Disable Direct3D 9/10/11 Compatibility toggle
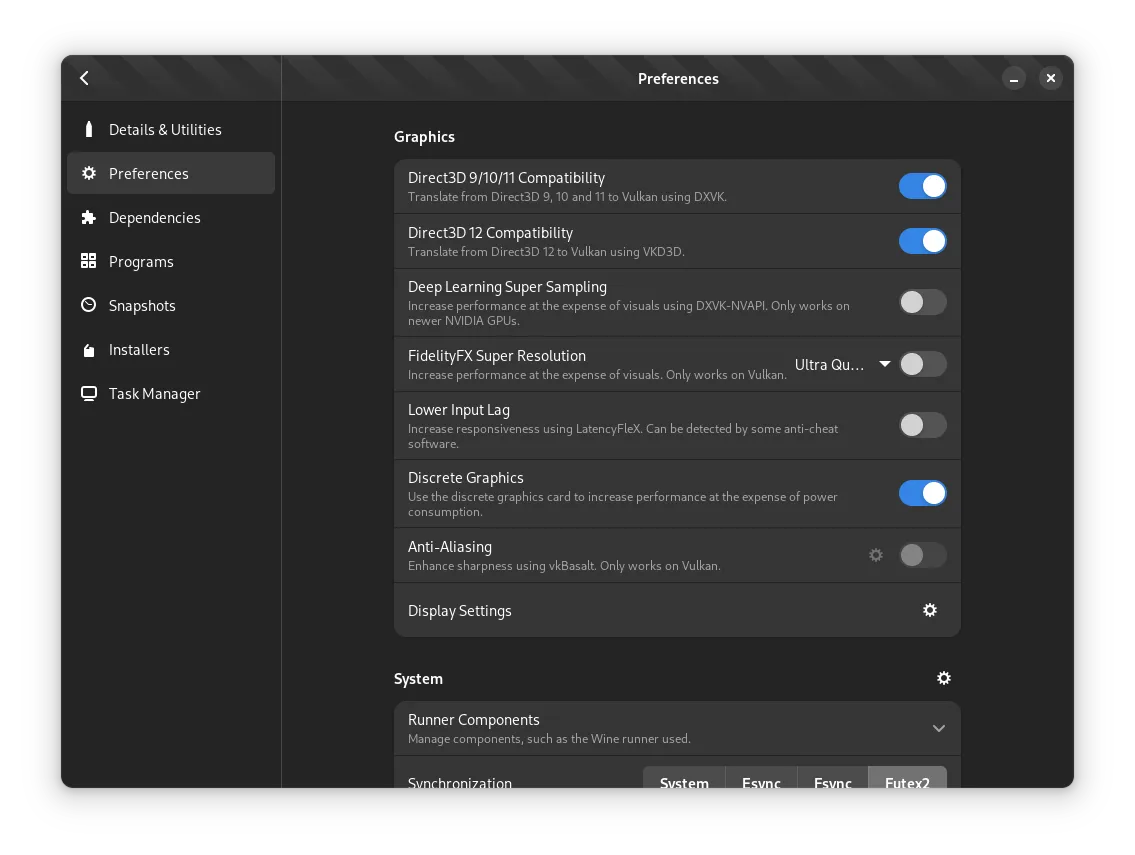 tap(922, 187)
